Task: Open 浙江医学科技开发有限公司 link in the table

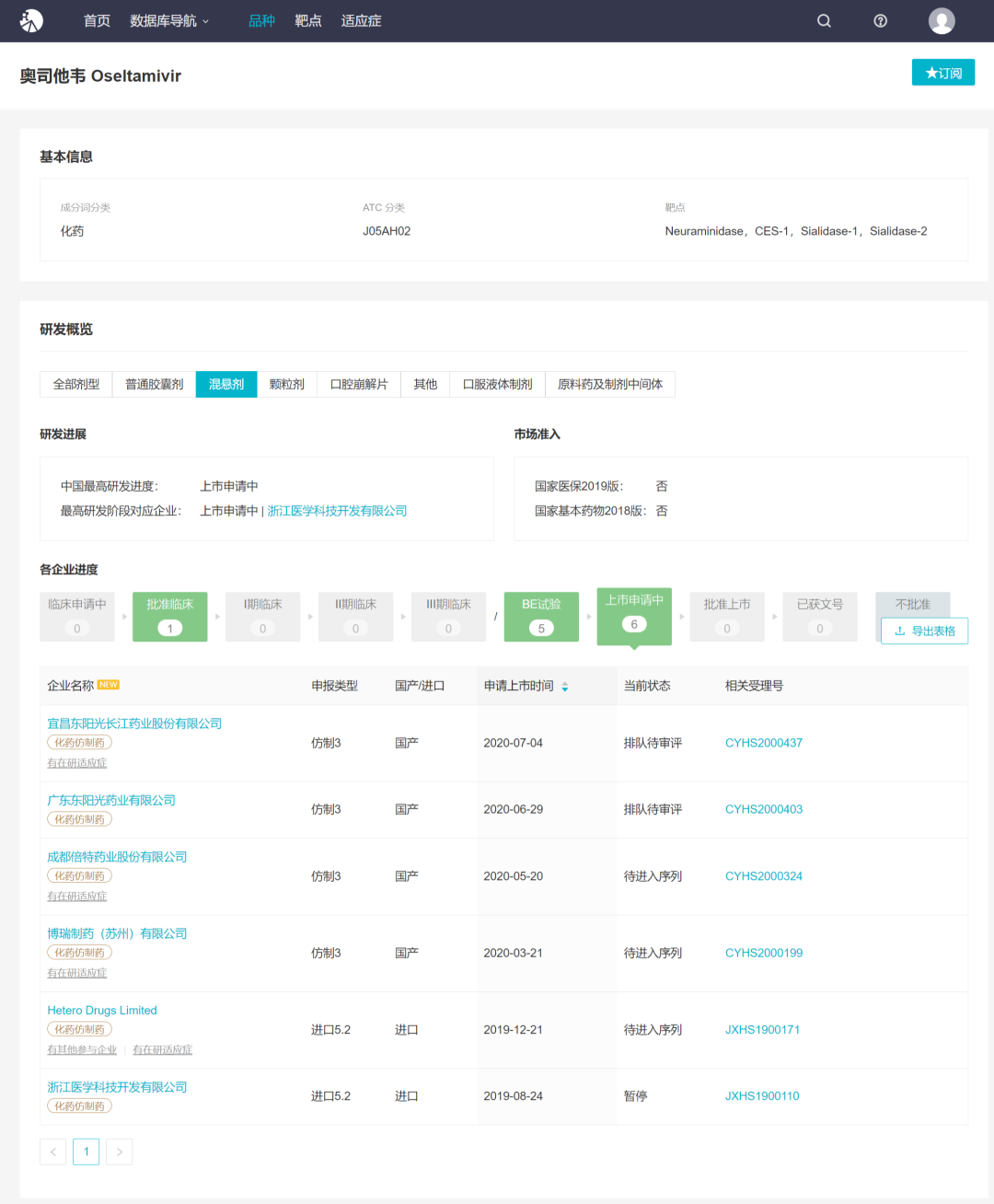Action: point(117,1087)
